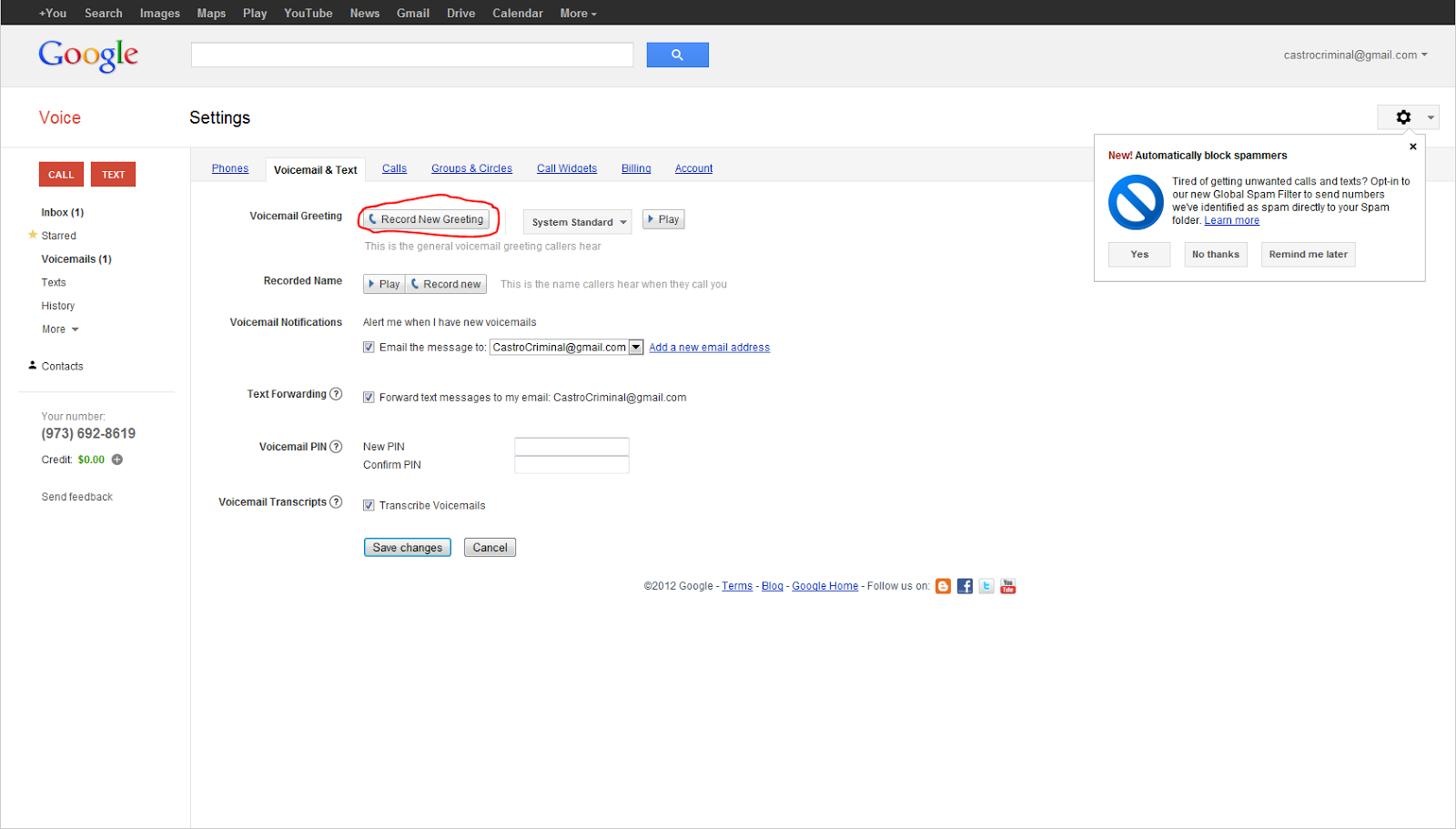
Task: Select the Voicemail & Text tab
Action: pyautogui.click(x=315, y=170)
